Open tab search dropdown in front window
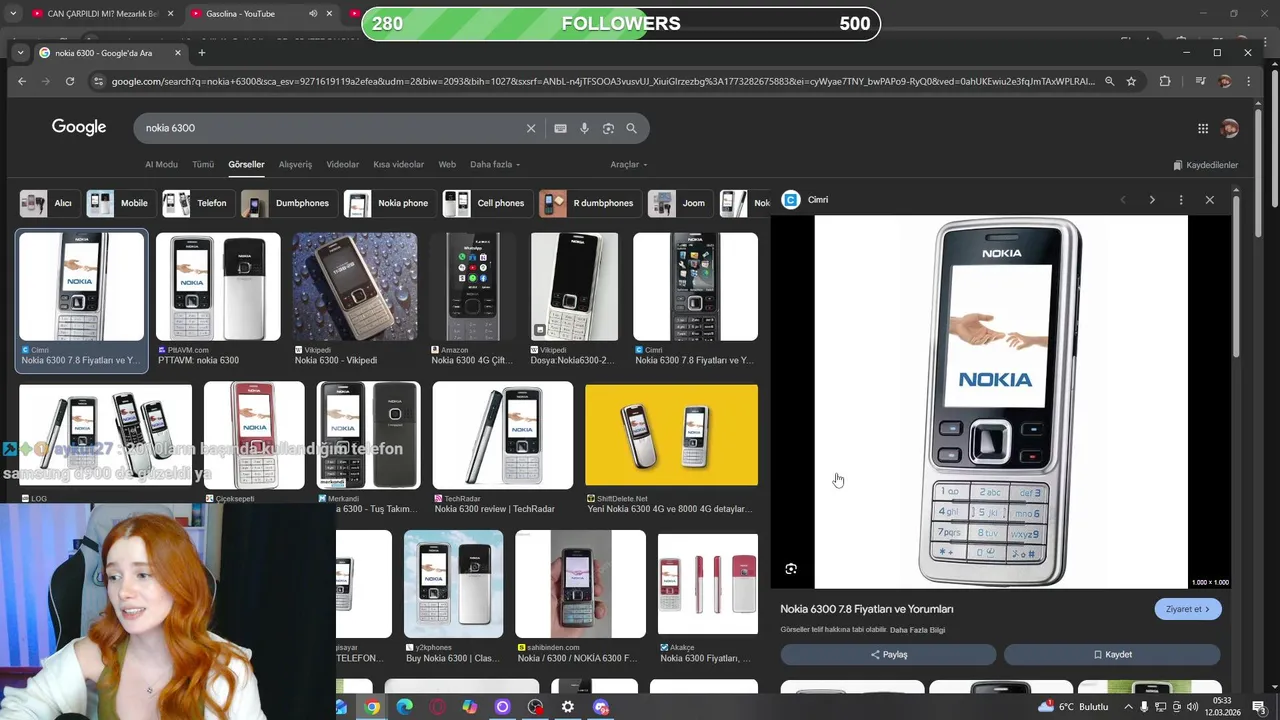Viewport: 1280px width, 720px height. [x=20, y=53]
